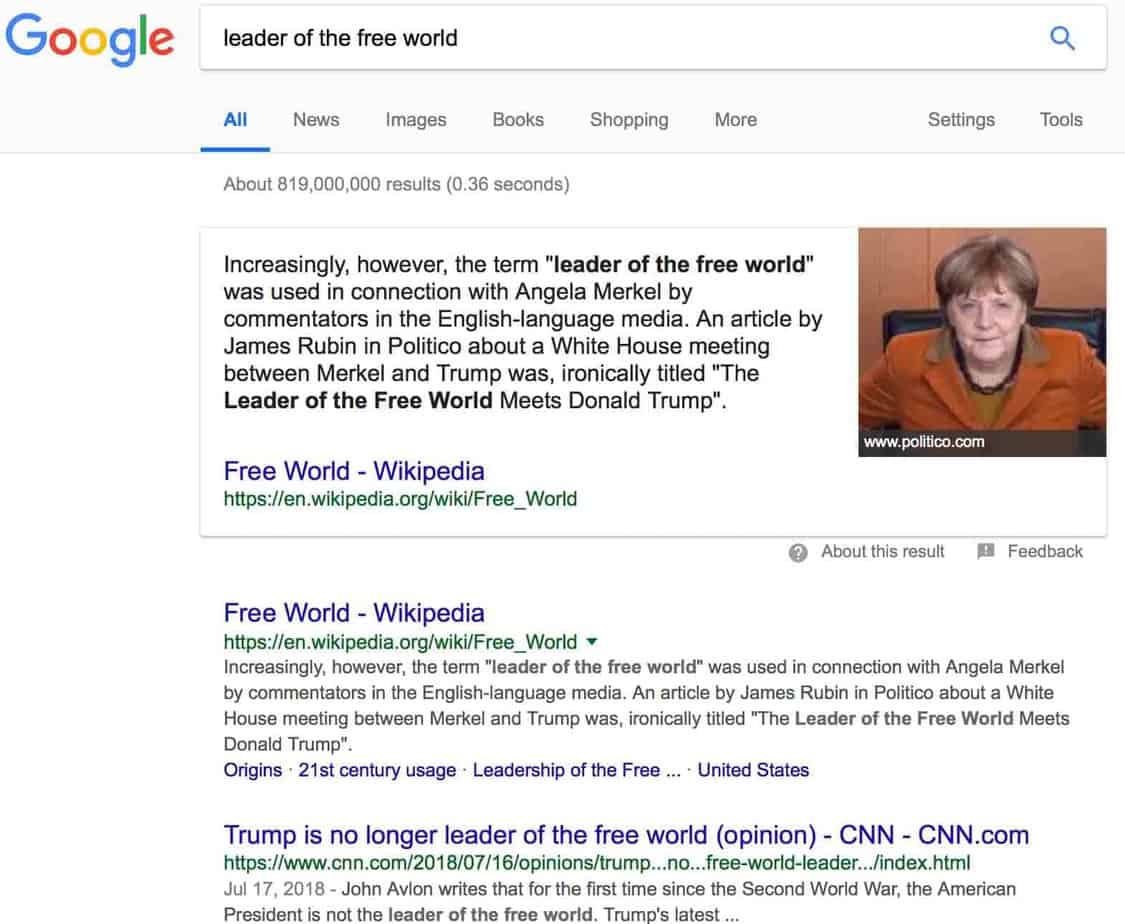The image size is (1125, 924).
Task: Click the 'About this result' link
Action: [882, 551]
